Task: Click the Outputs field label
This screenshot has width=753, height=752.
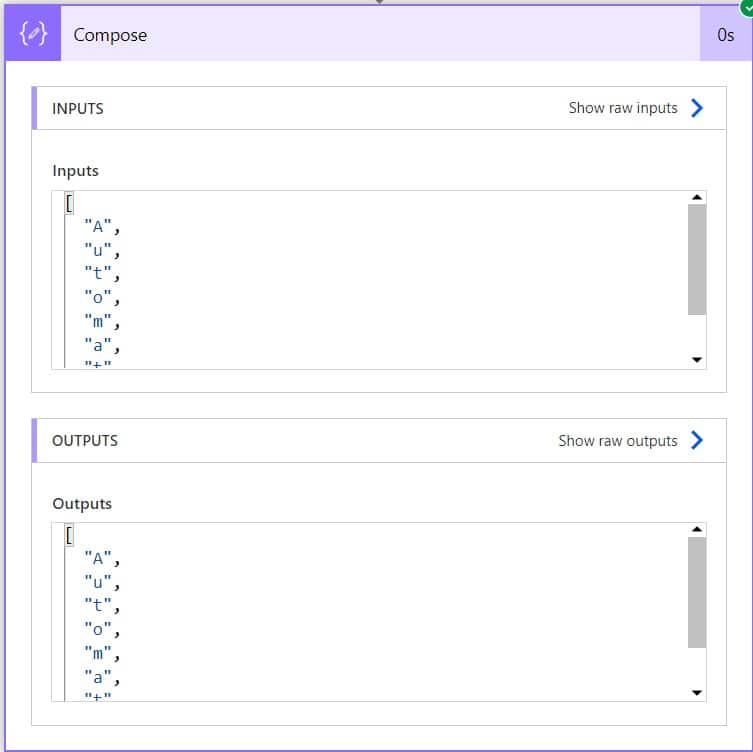Action: pyautogui.click(x=82, y=504)
